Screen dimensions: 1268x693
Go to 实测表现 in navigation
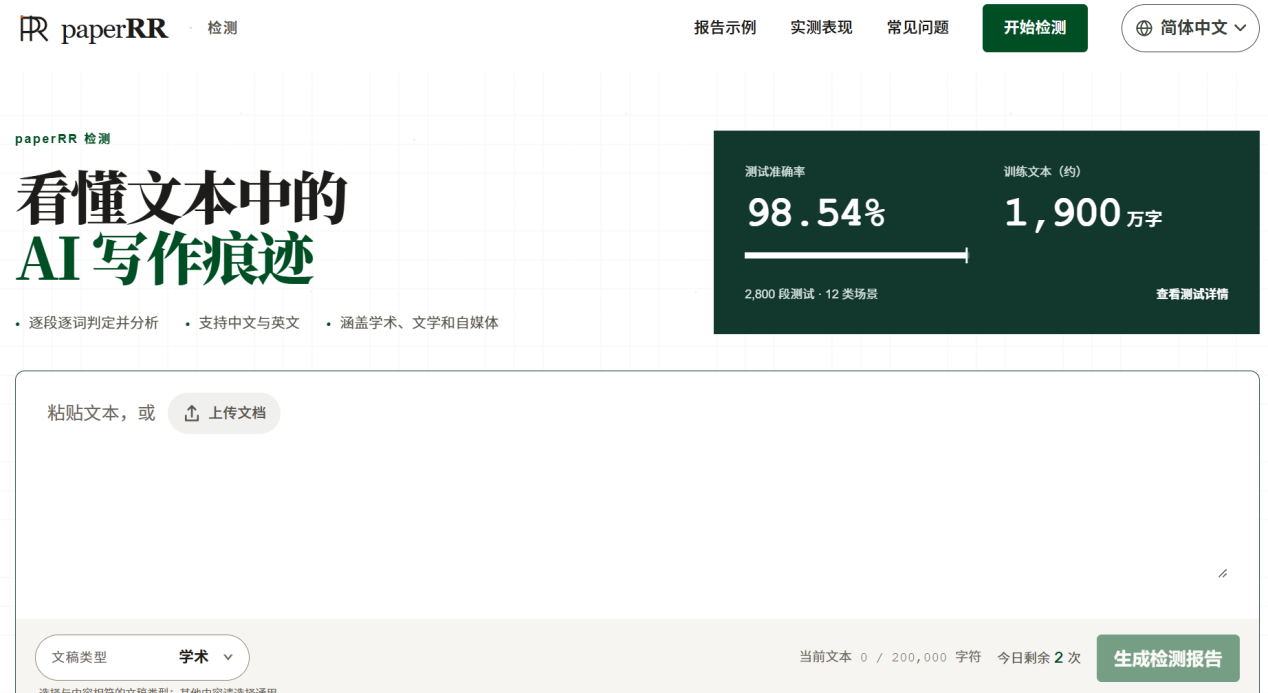(x=821, y=28)
